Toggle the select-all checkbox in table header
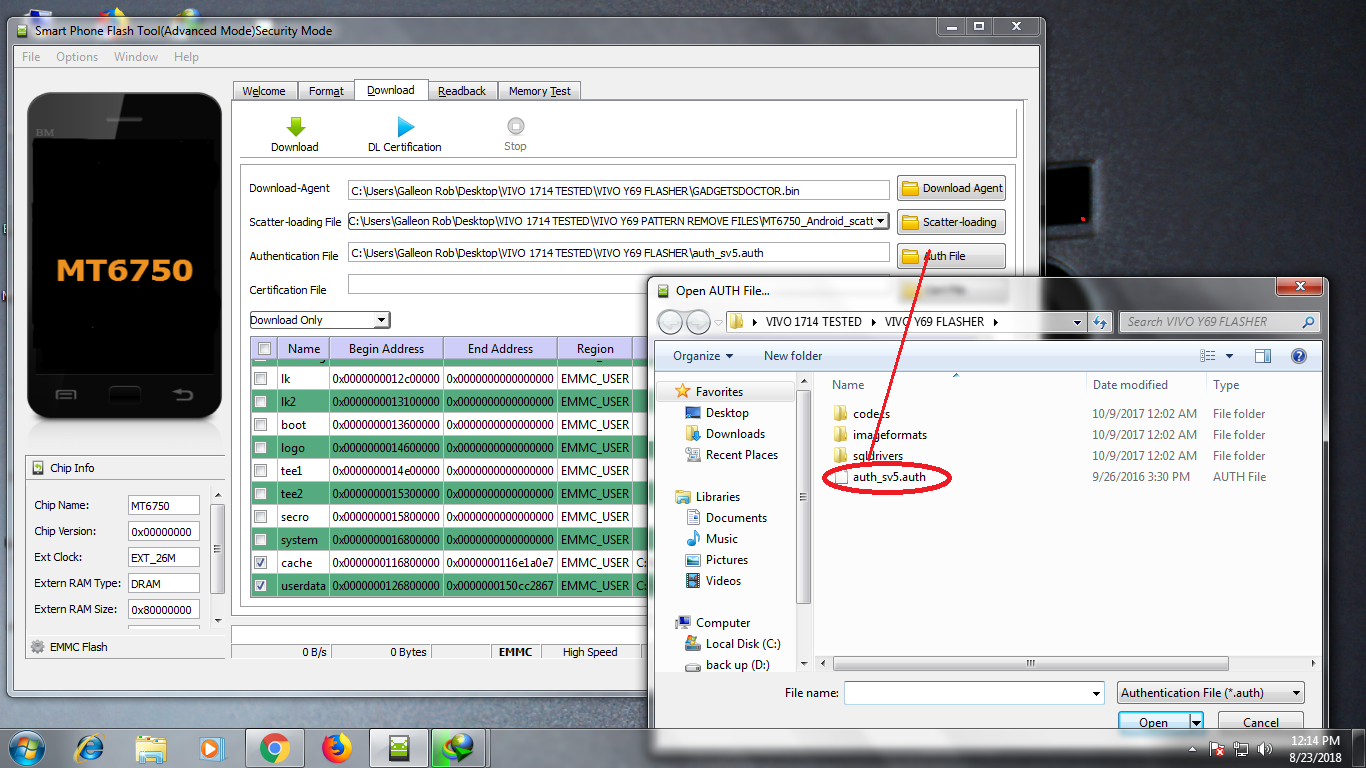Viewport: 1366px width, 768px height. tap(264, 349)
